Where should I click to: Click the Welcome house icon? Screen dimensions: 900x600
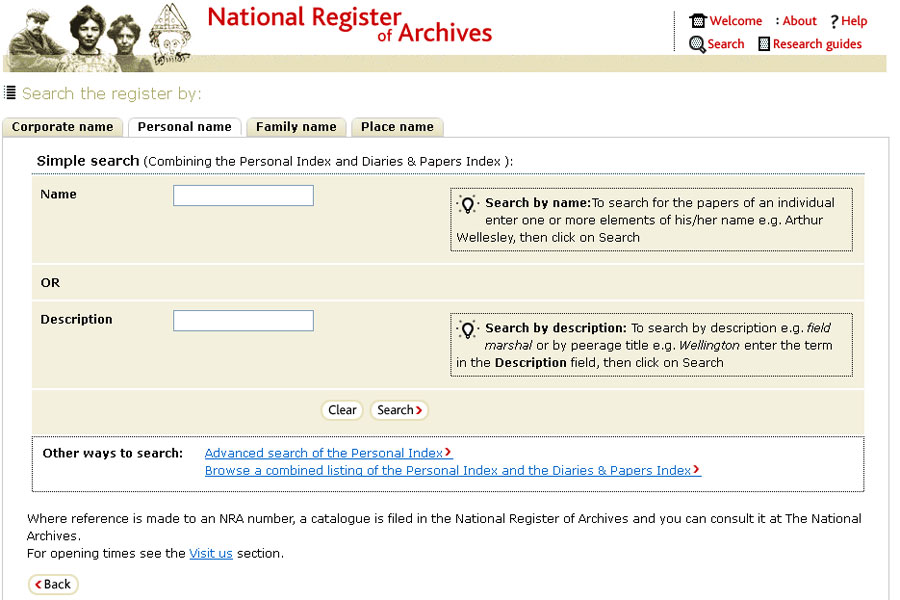(698, 20)
